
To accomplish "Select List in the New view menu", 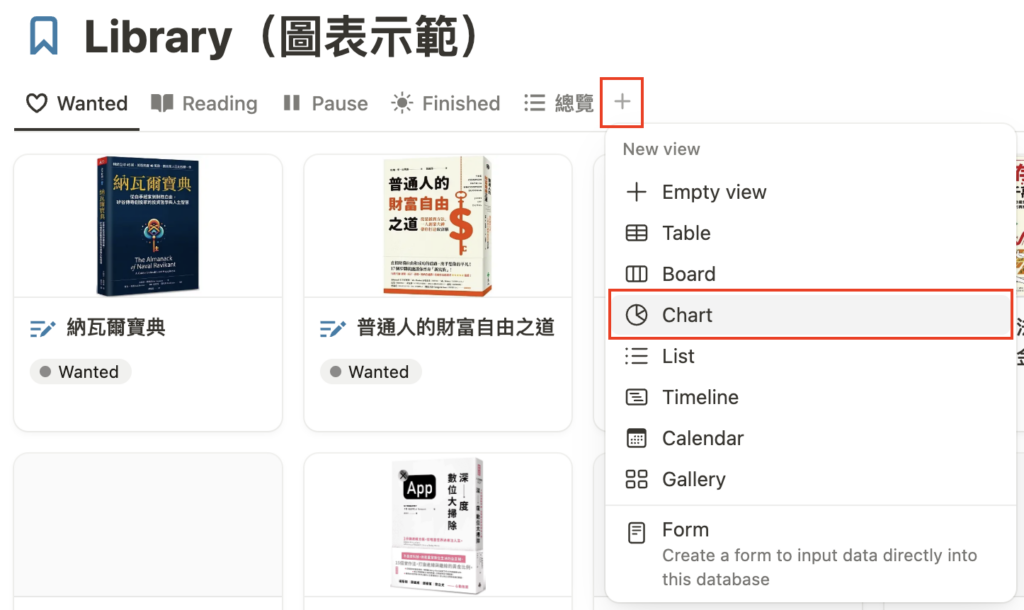I will point(678,356).
